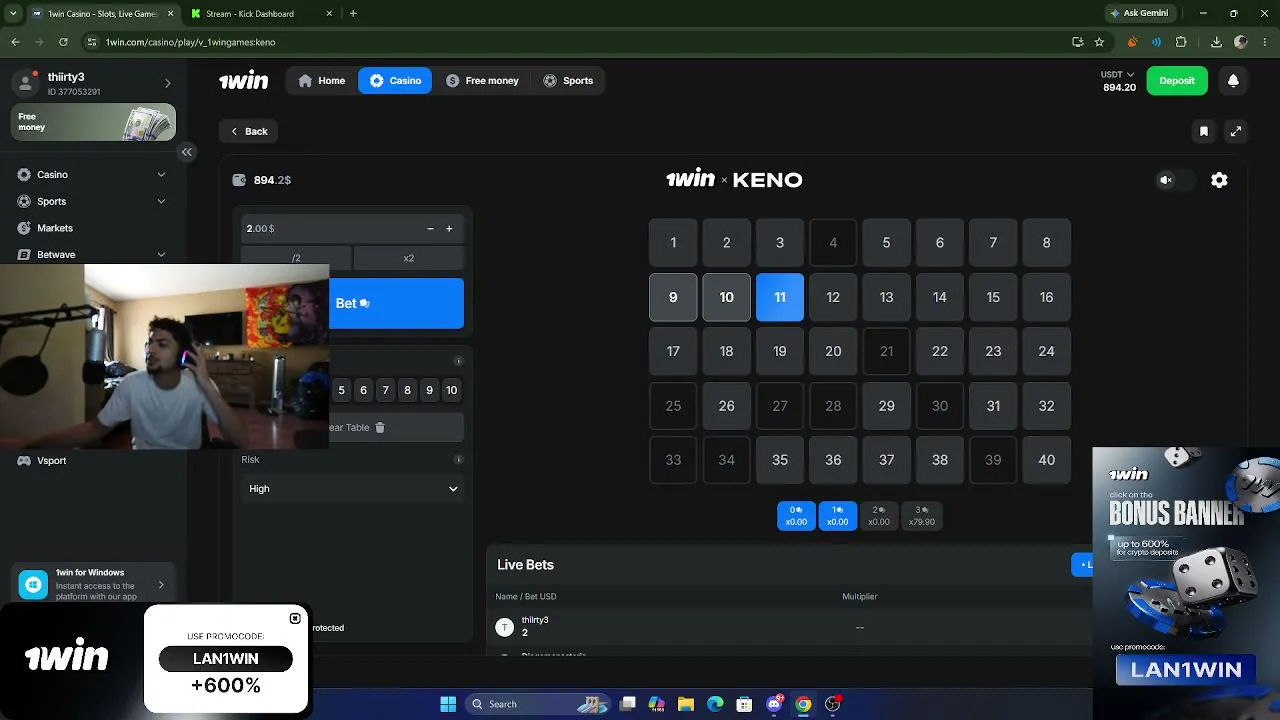This screenshot has height=720, width=1280.
Task: Open Microsoft Edge from the taskbar
Action: (x=715, y=704)
